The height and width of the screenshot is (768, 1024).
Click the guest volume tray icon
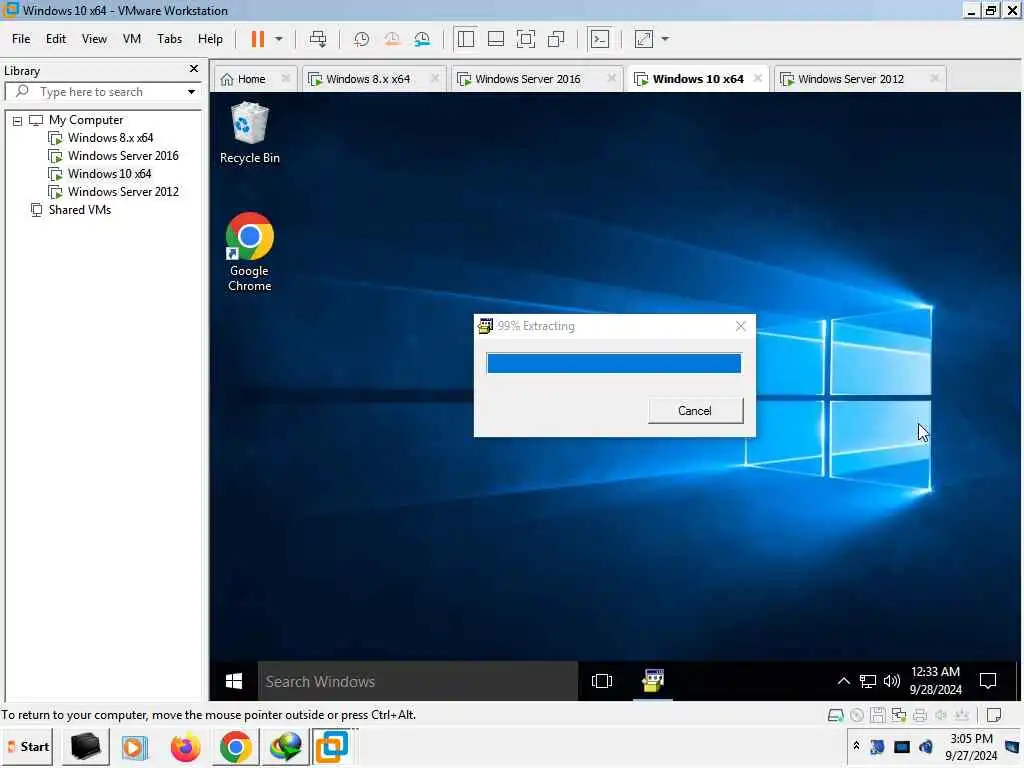[x=891, y=681]
